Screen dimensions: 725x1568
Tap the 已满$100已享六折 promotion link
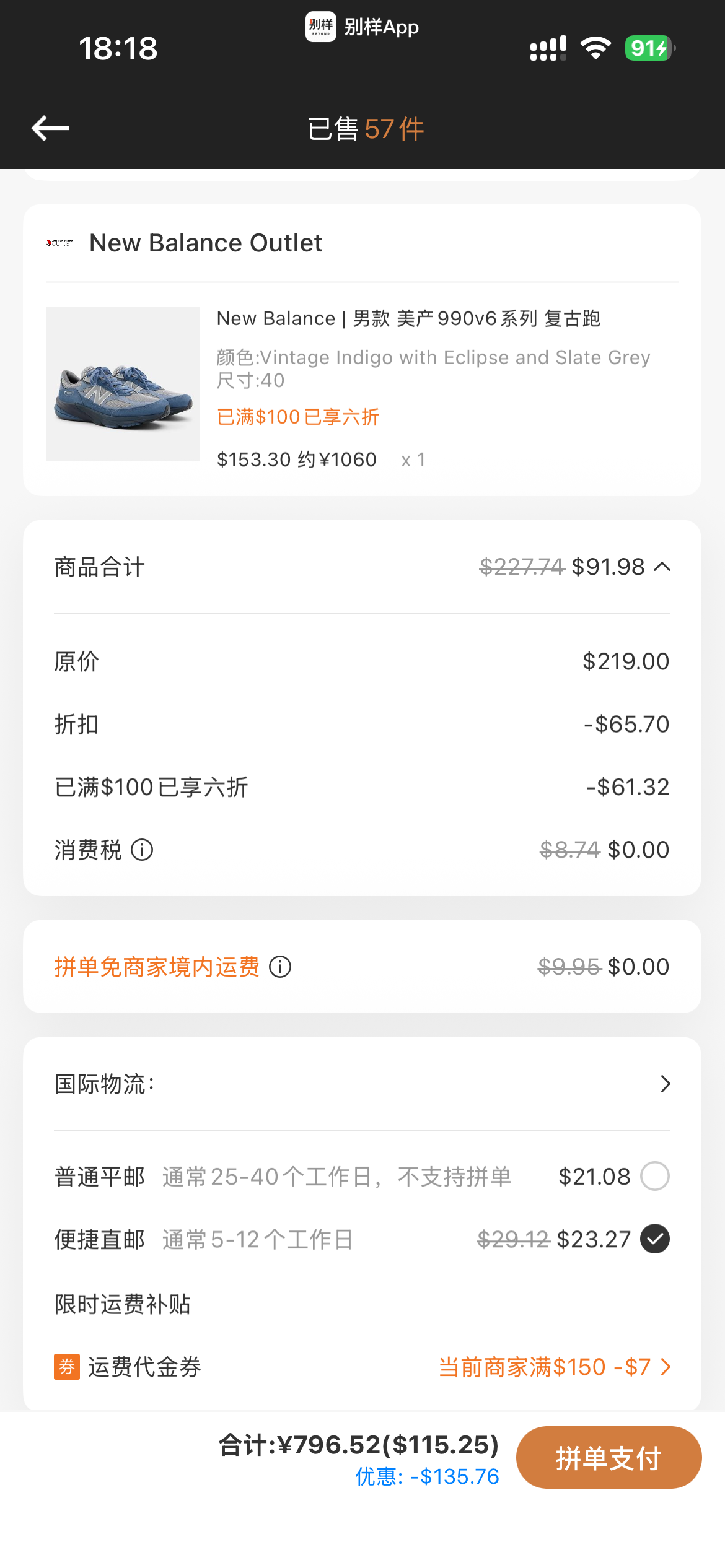tap(298, 417)
